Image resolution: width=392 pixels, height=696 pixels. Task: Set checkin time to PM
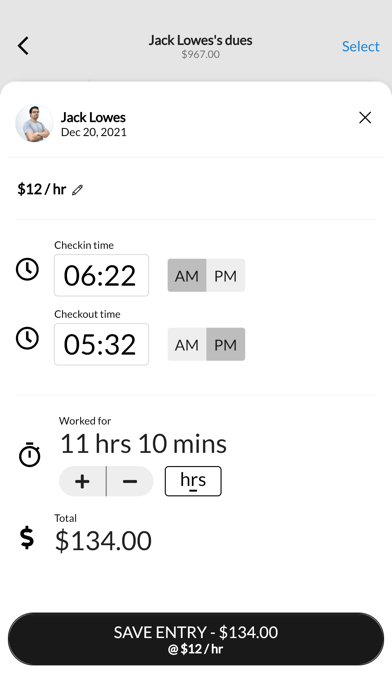click(x=226, y=276)
